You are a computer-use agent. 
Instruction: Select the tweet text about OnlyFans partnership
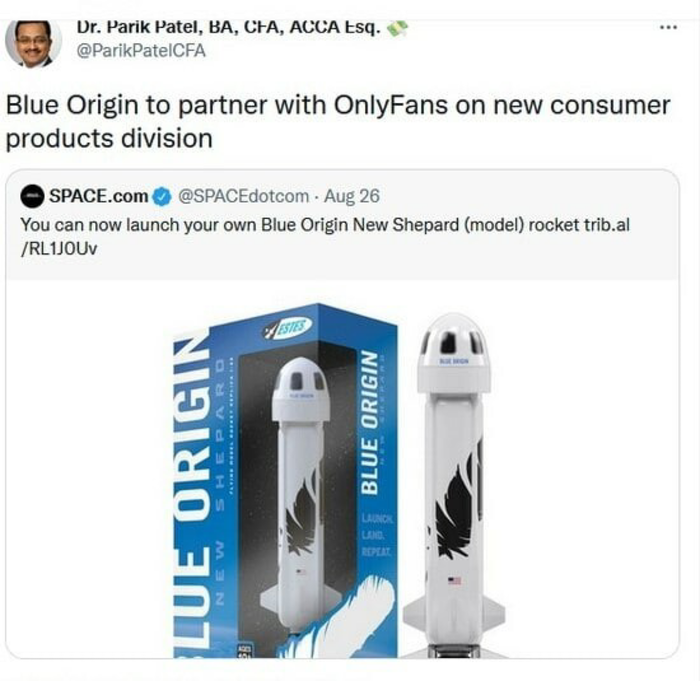338,121
